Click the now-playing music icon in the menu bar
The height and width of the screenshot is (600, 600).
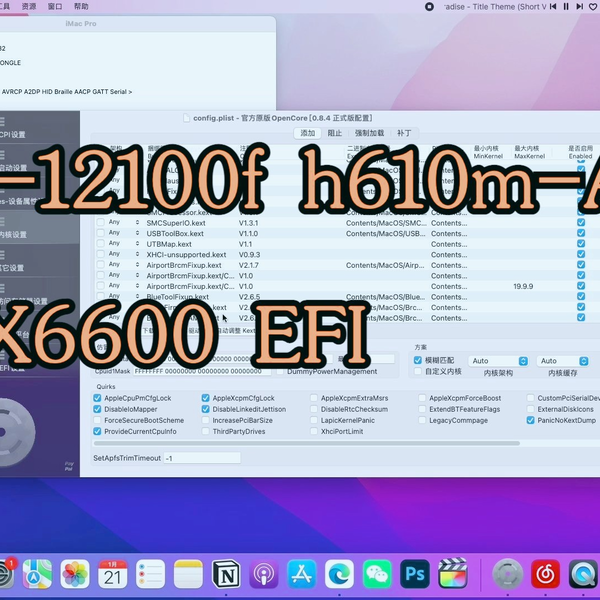tap(429, 7)
